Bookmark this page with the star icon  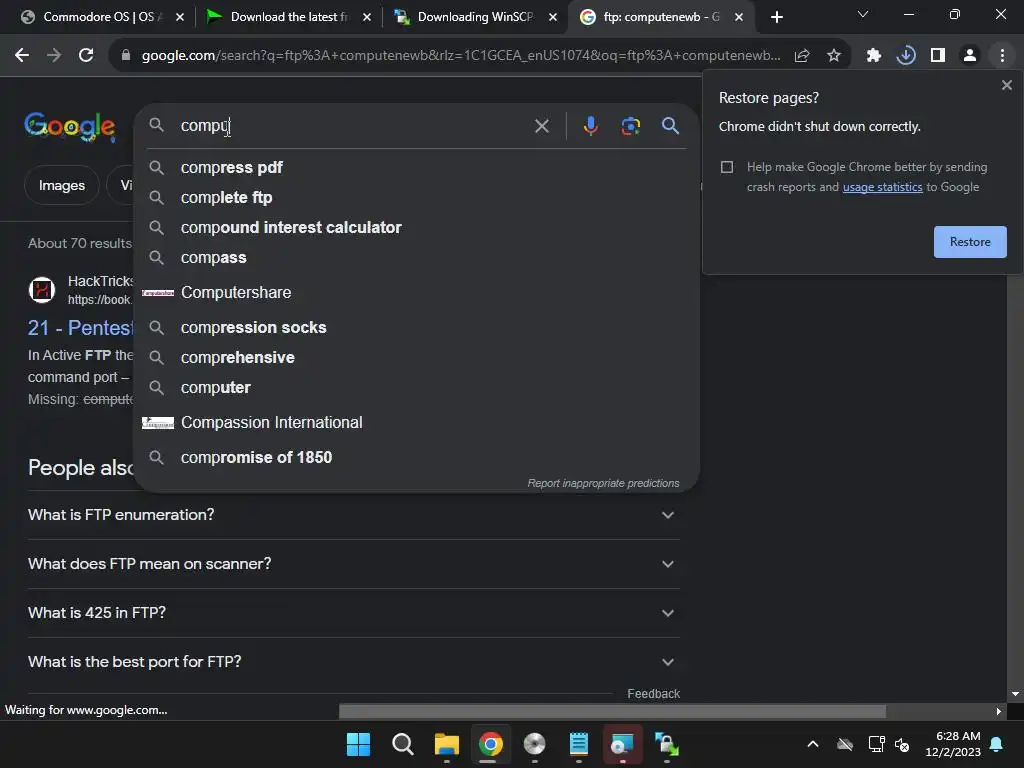[833, 56]
